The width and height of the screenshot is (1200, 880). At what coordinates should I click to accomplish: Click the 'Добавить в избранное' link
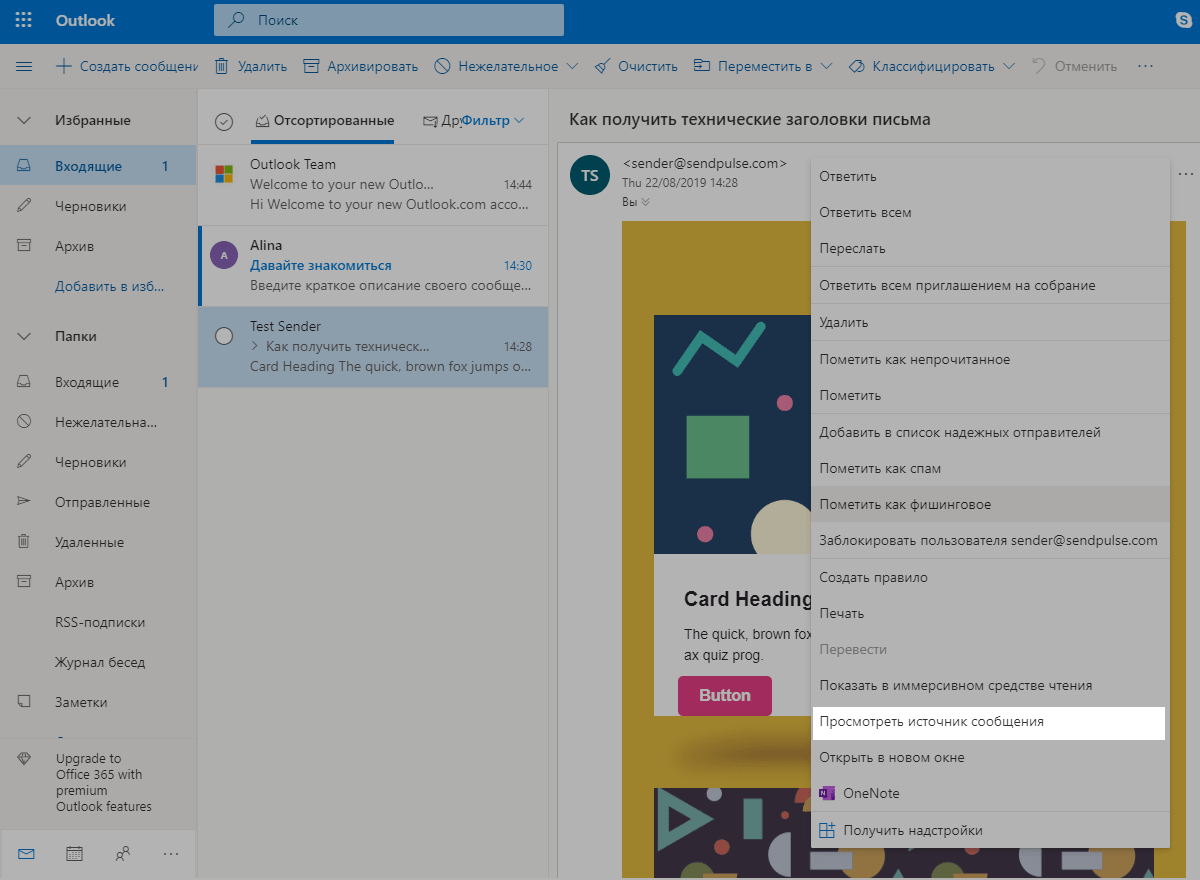click(109, 286)
